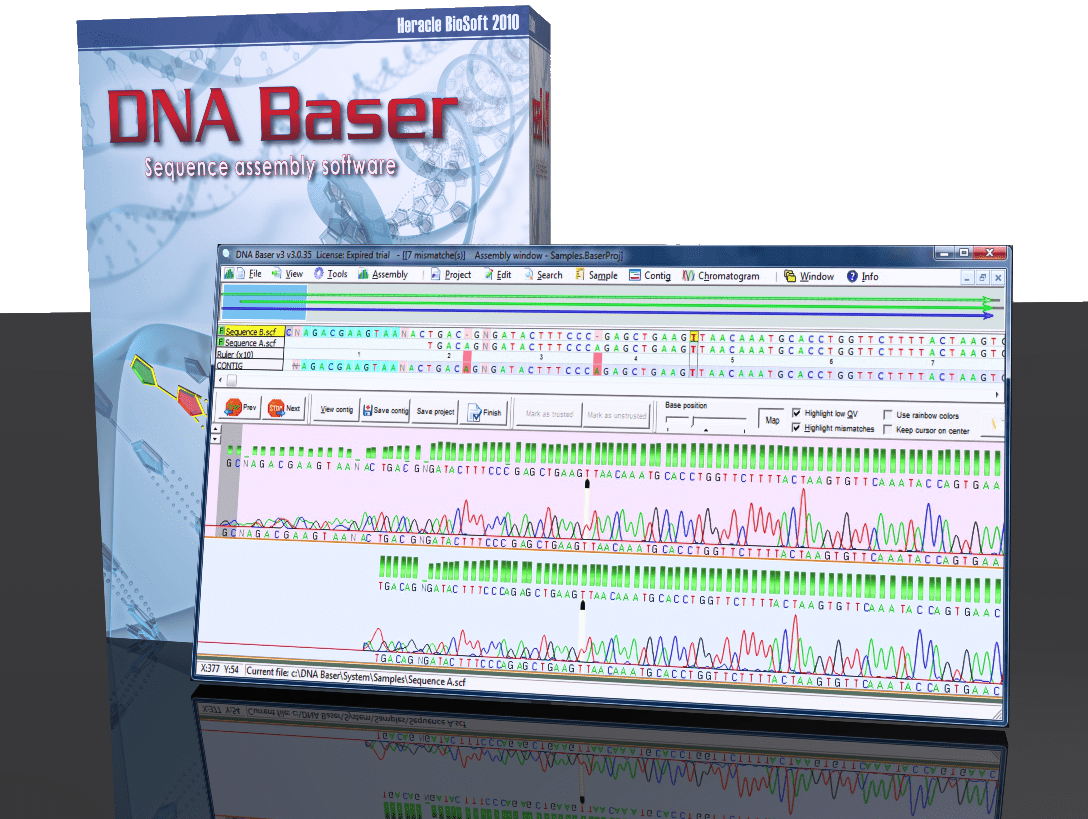
Task: Click the blue overview region in the contig map
Action: pyautogui.click(x=264, y=302)
